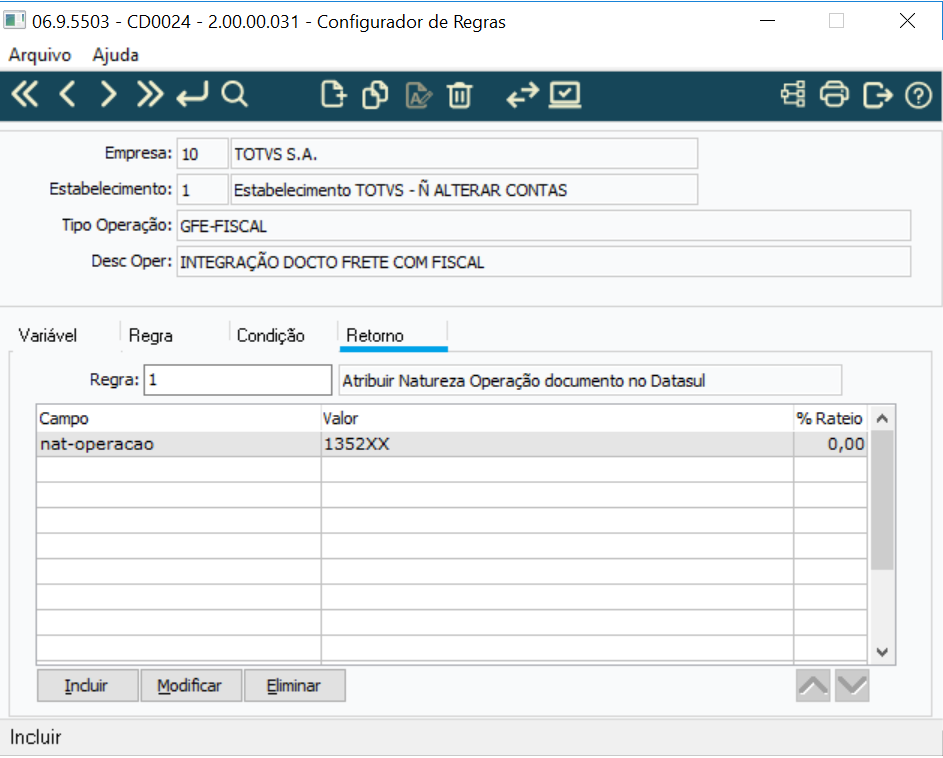This screenshot has height=758, width=943.
Task: Click the Valor column header
Action: click(x=557, y=418)
